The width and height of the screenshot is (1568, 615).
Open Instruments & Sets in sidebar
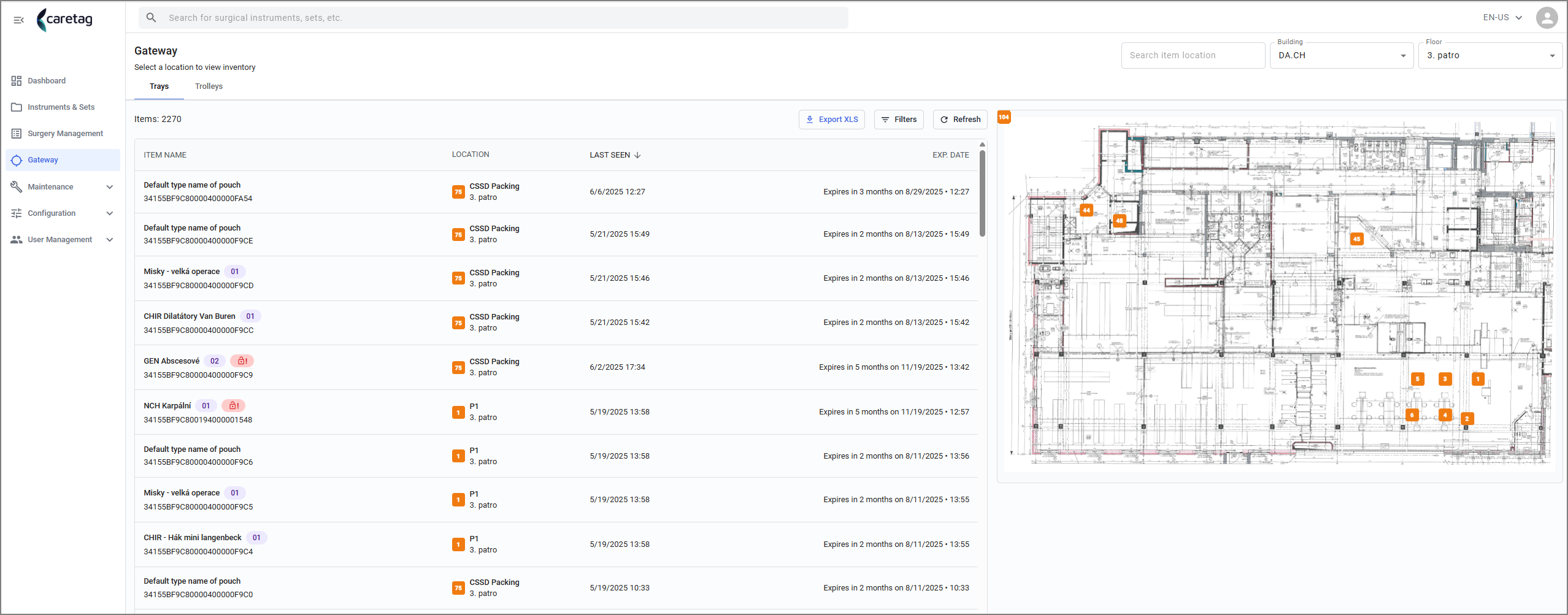62,107
